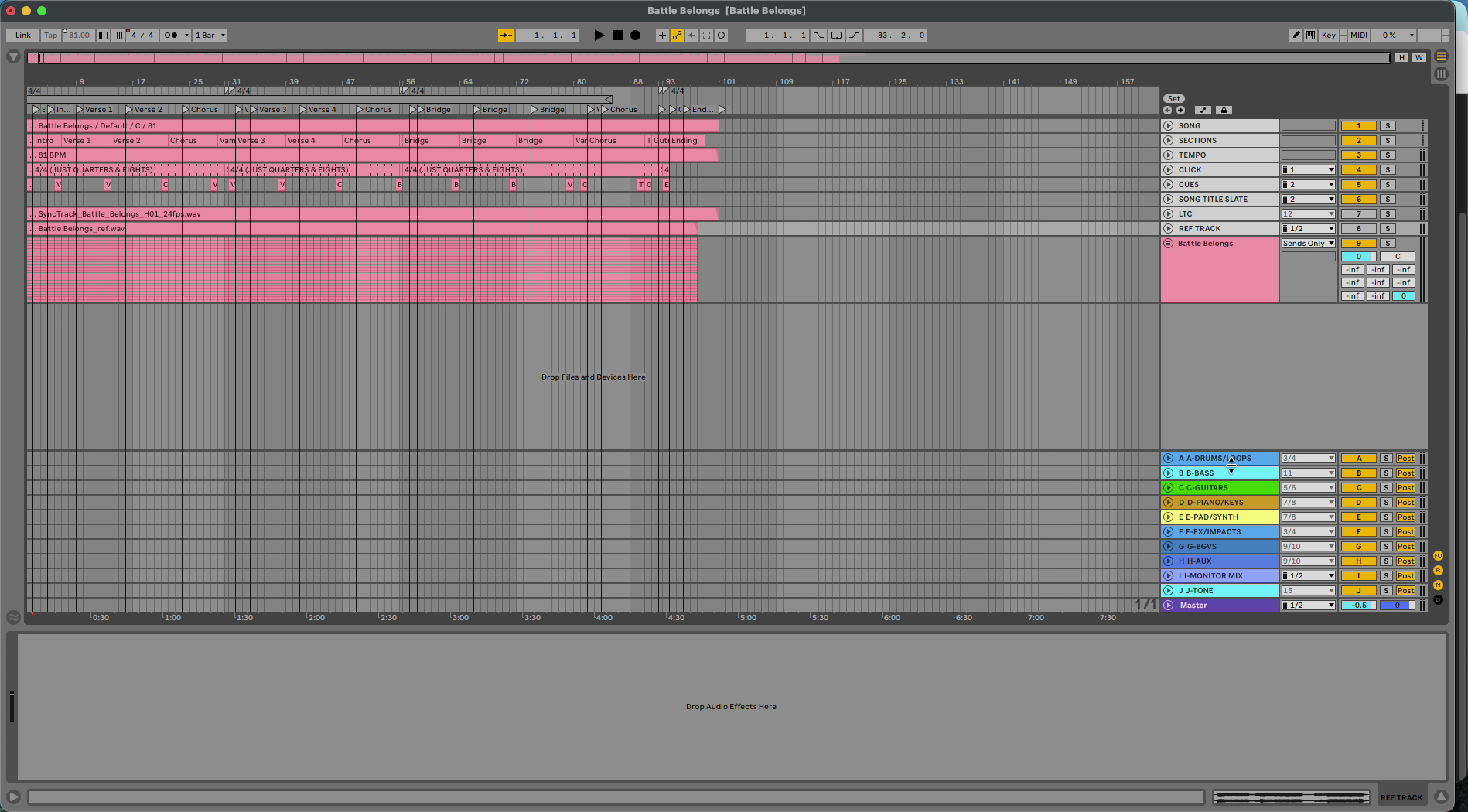Enable MIDI Arrangement Overdub plus icon
This screenshot has height=812, width=1468.
(x=662, y=35)
